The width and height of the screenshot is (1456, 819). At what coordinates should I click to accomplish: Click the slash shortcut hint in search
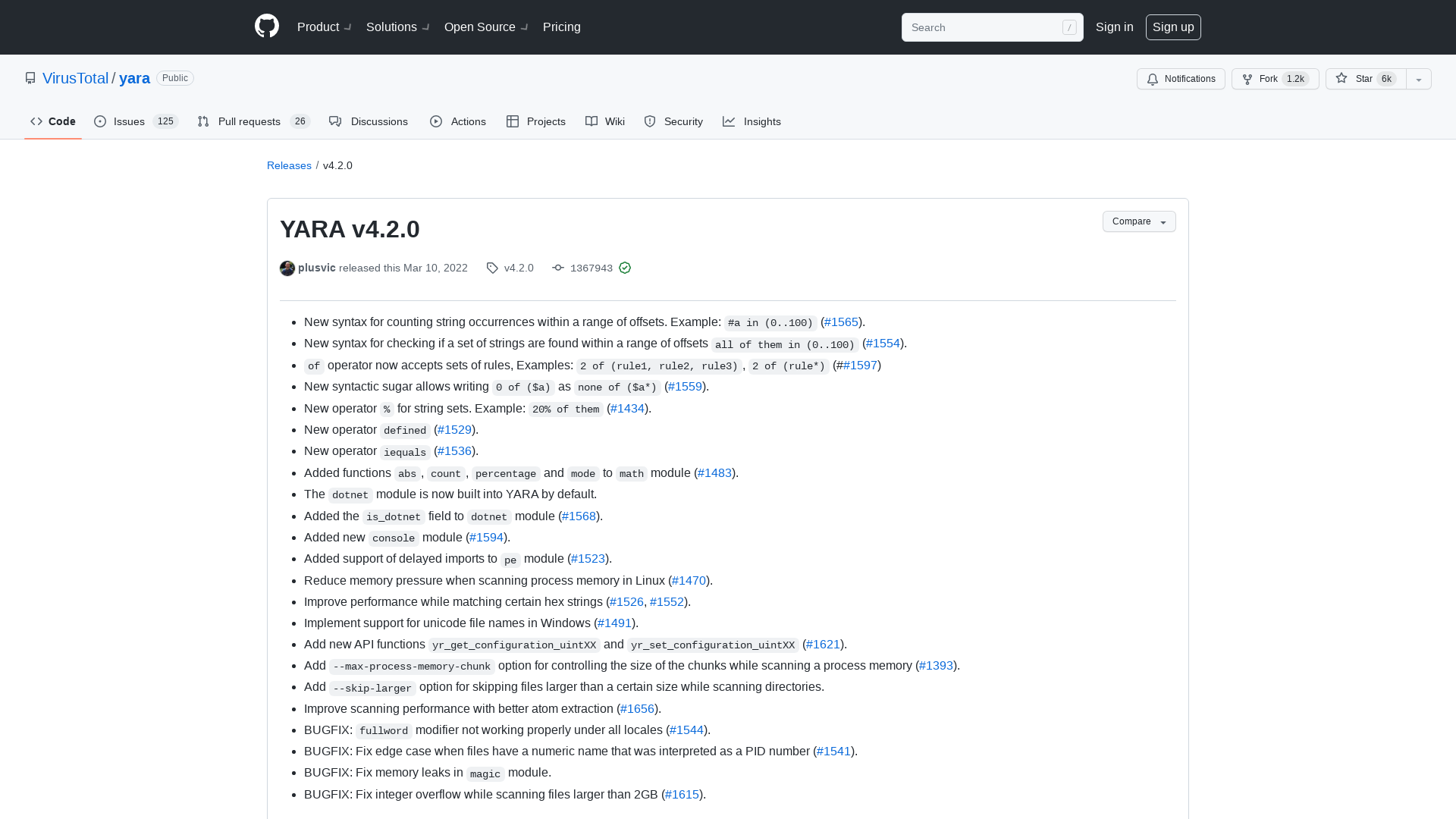point(1069,27)
